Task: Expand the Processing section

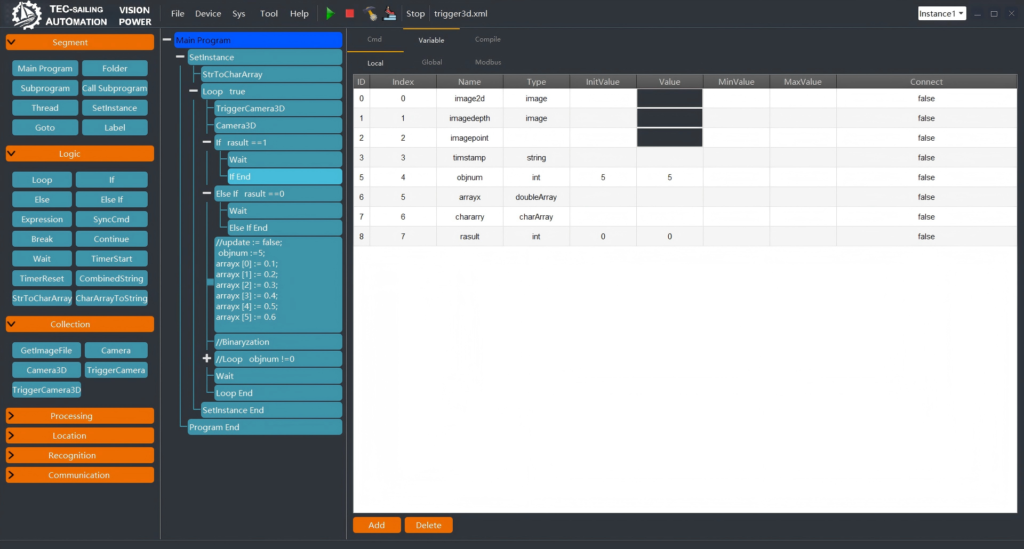Action: 80,416
